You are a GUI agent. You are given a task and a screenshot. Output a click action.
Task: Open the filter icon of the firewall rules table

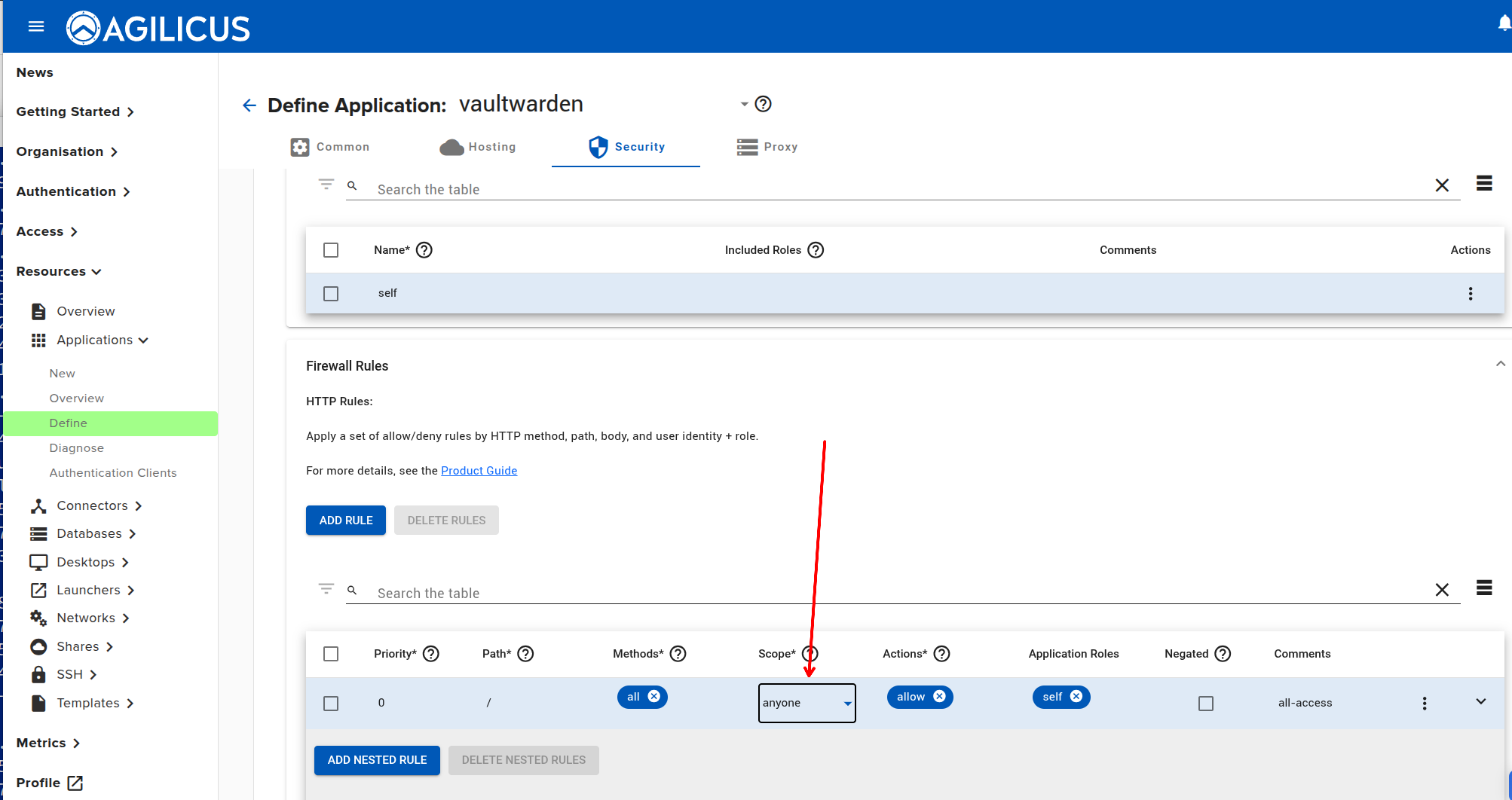click(x=326, y=588)
